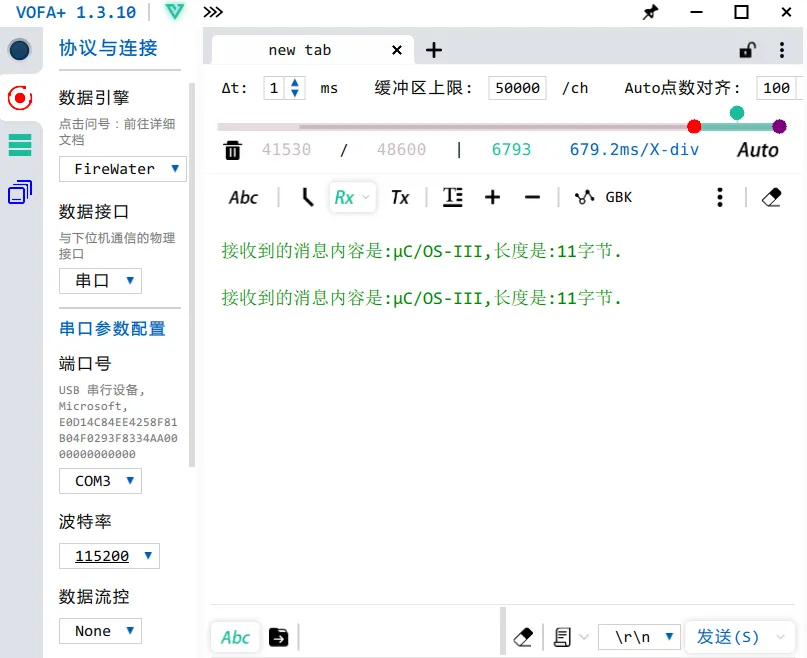
Task: Clear the receive display with the eraser icon
Action: click(x=771, y=197)
